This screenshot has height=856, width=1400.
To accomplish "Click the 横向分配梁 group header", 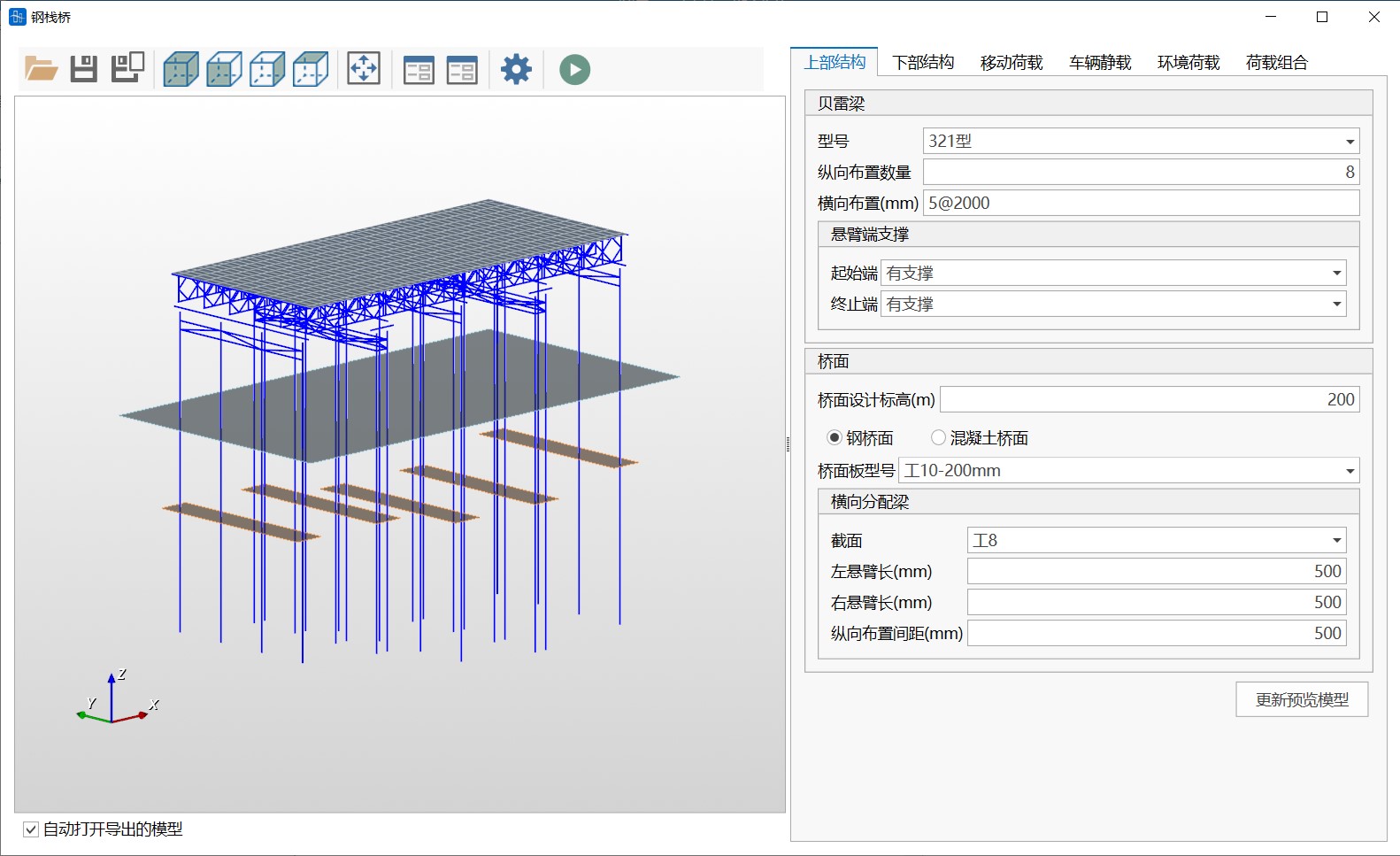I will (1088, 502).
